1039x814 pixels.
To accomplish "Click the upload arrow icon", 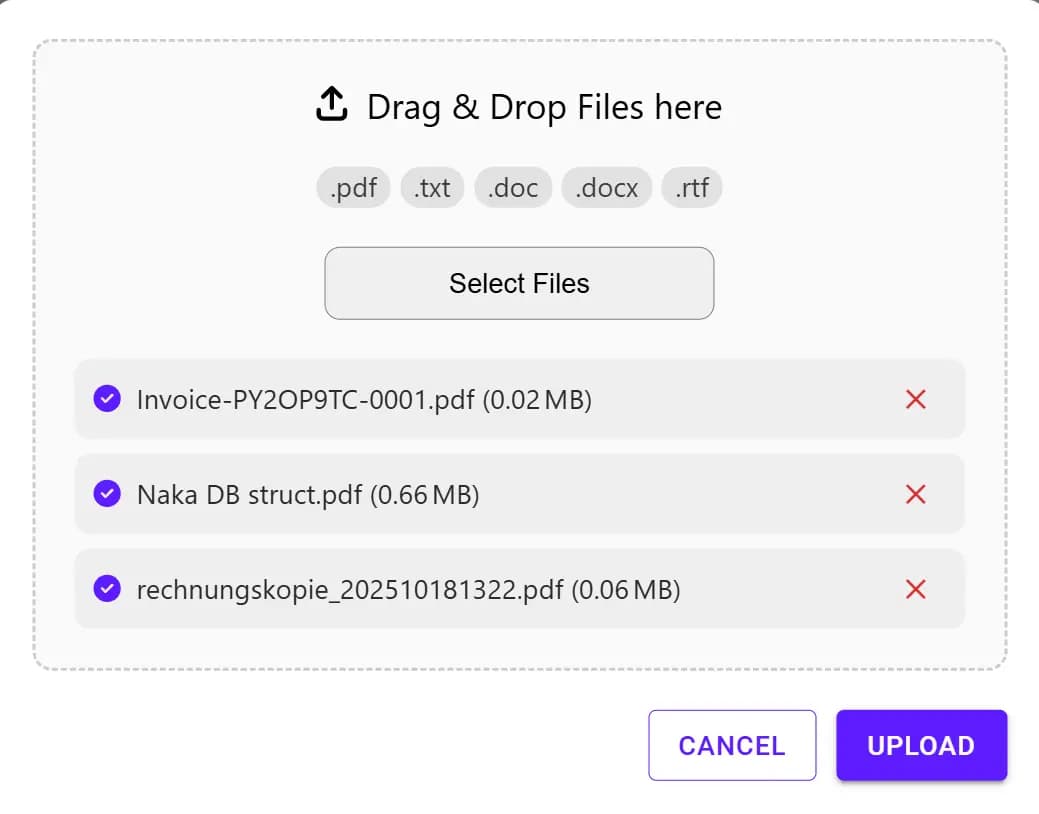I will (330, 103).
